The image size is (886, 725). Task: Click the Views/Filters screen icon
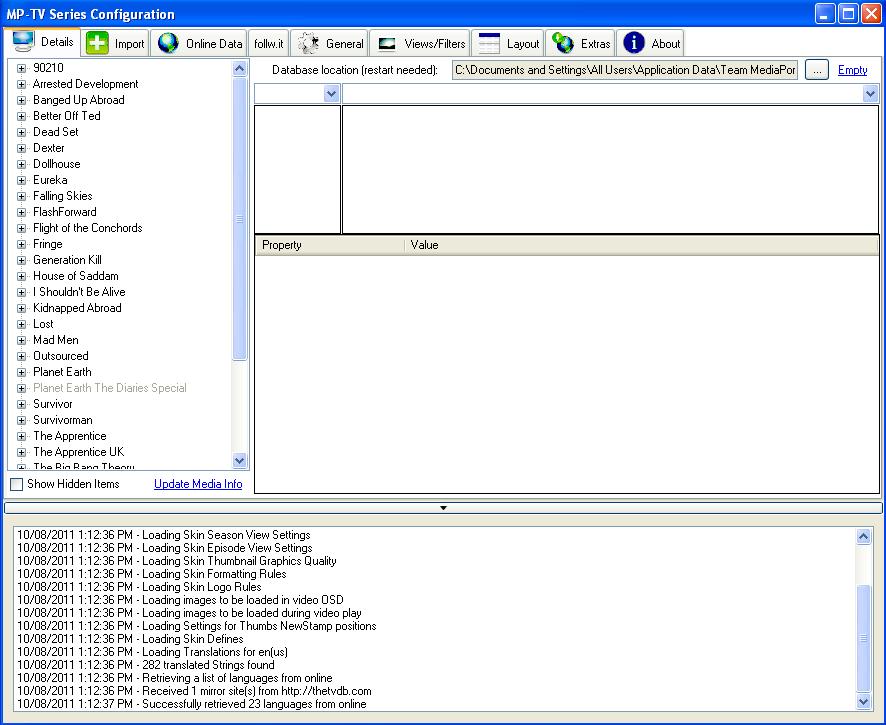(x=387, y=44)
